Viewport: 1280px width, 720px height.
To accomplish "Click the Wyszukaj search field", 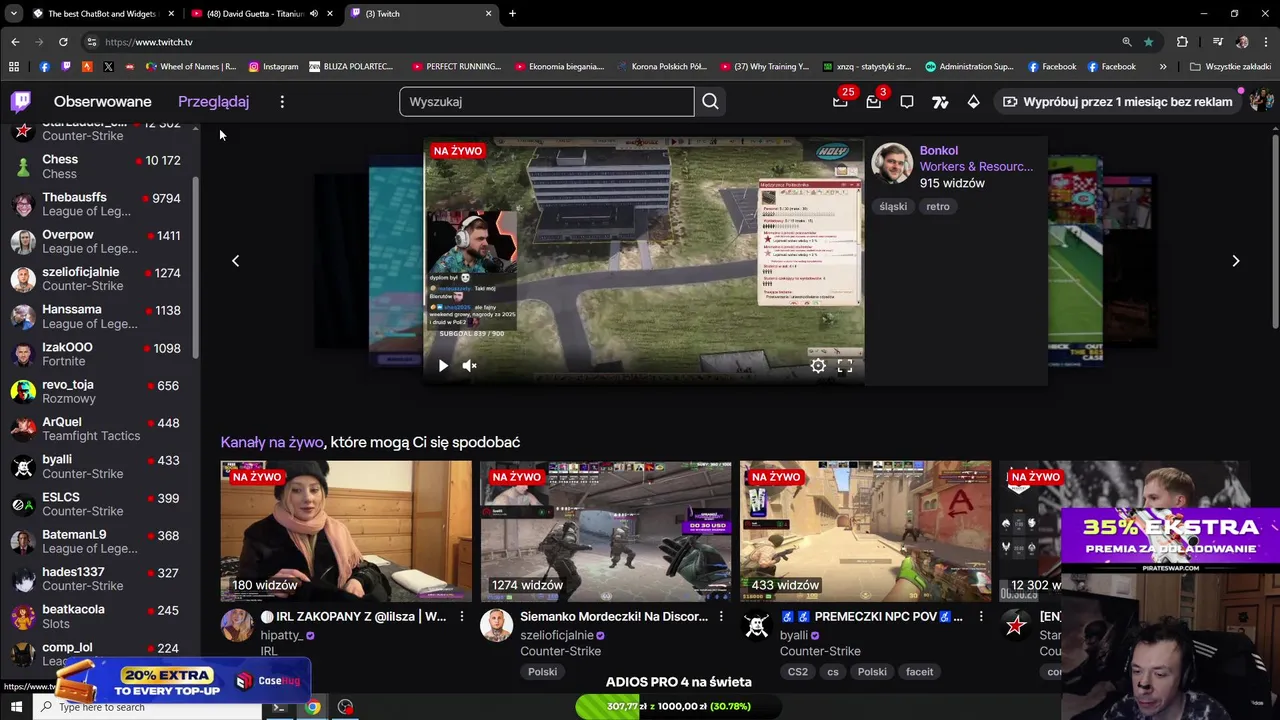I will [x=547, y=102].
